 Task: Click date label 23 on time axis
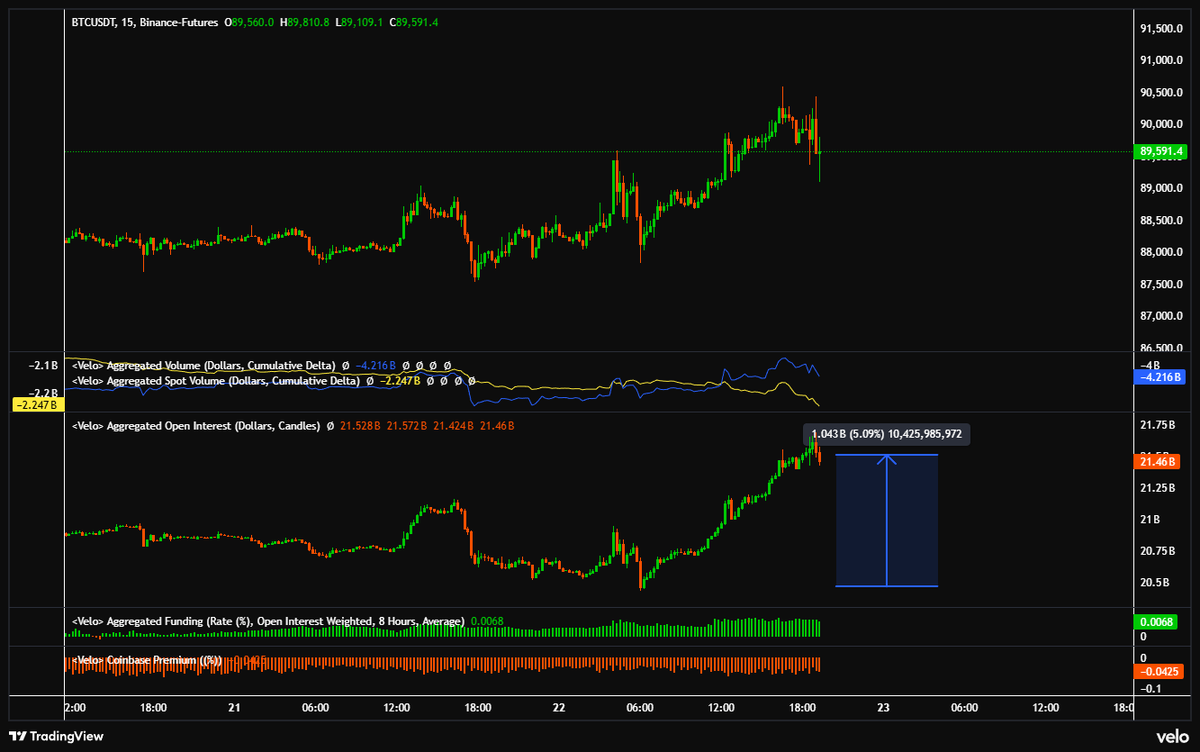pos(883,707)
